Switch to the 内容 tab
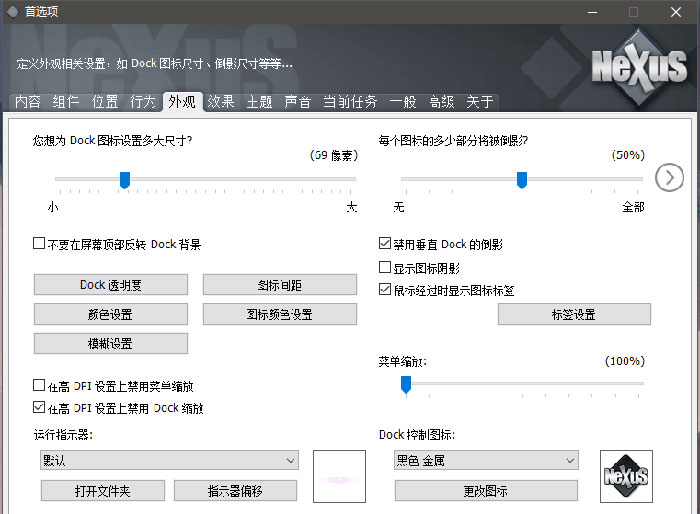This screenshot has height=514, width=700. tap(28, 102)
